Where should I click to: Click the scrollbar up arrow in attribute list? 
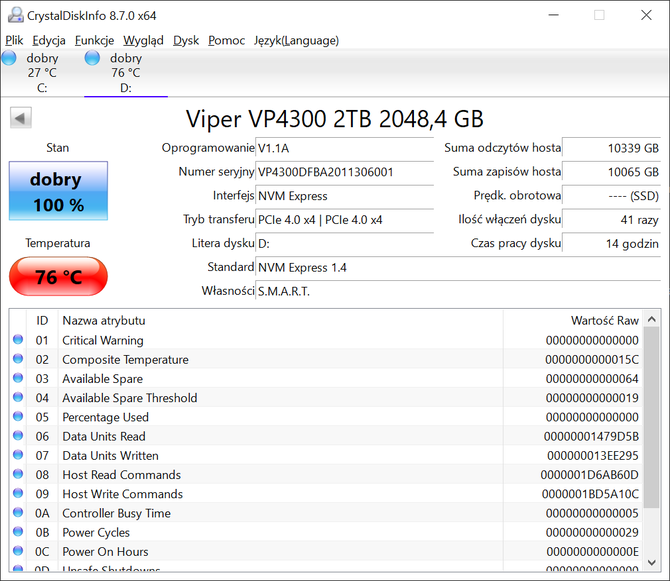[x=652, y=319]
